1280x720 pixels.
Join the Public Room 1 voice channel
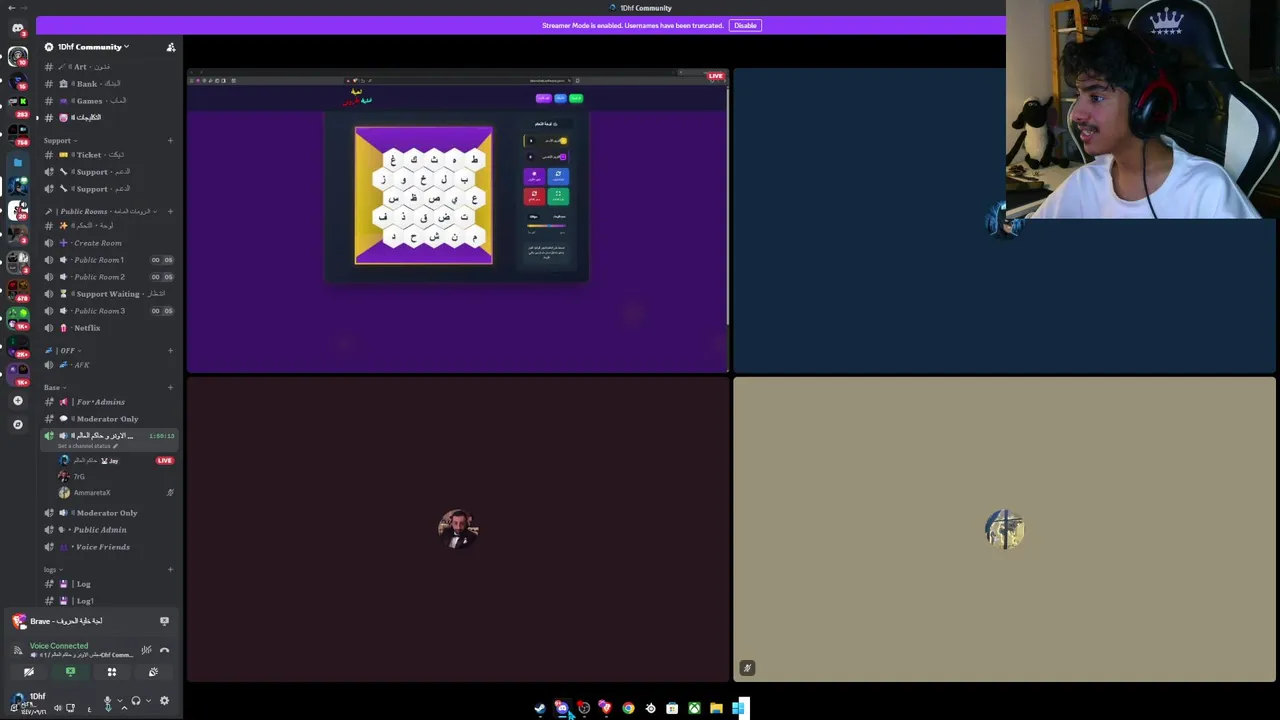[110, 260]
